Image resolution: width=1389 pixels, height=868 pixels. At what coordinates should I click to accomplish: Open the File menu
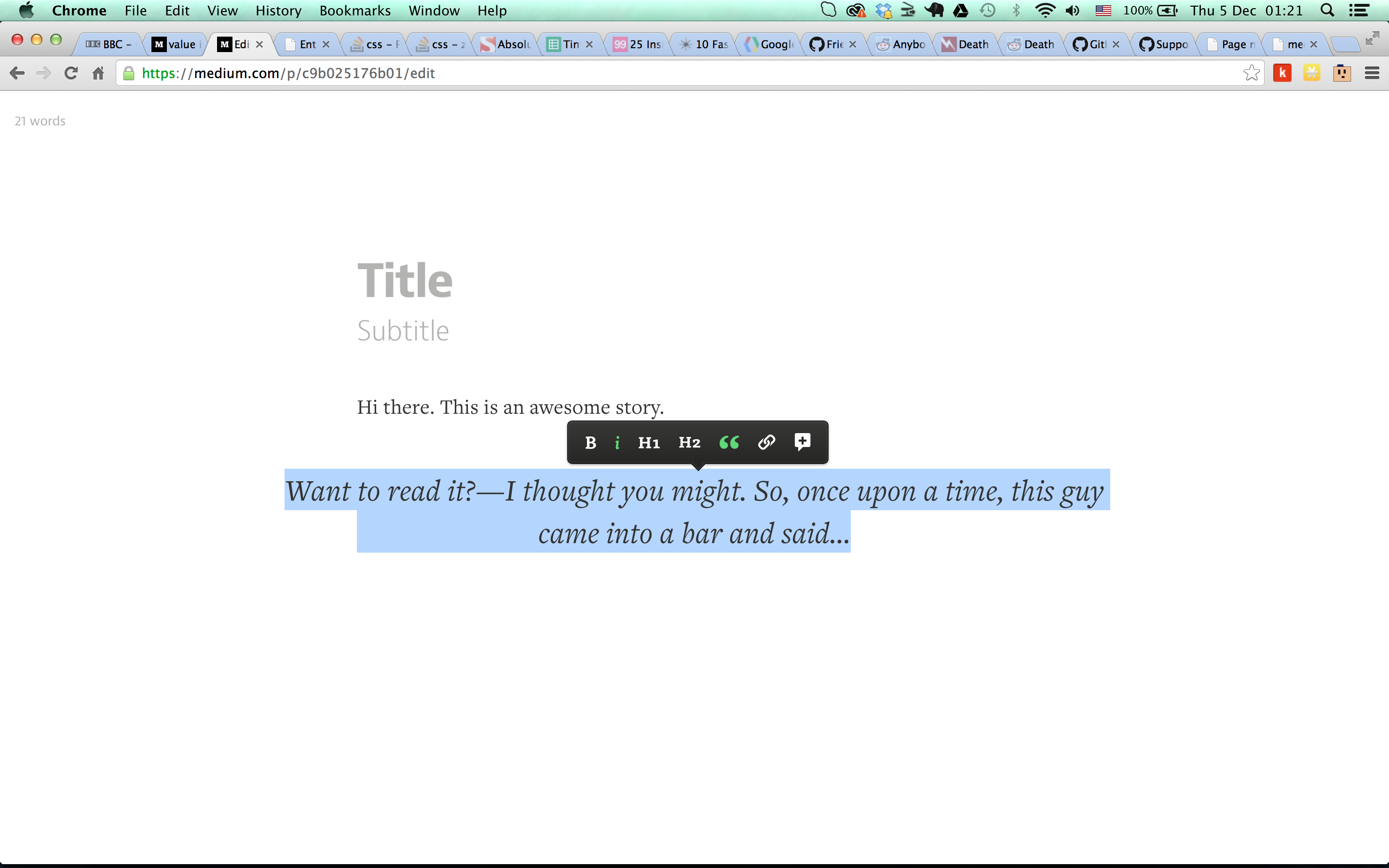pyautogui.click(x=136, y=10)
